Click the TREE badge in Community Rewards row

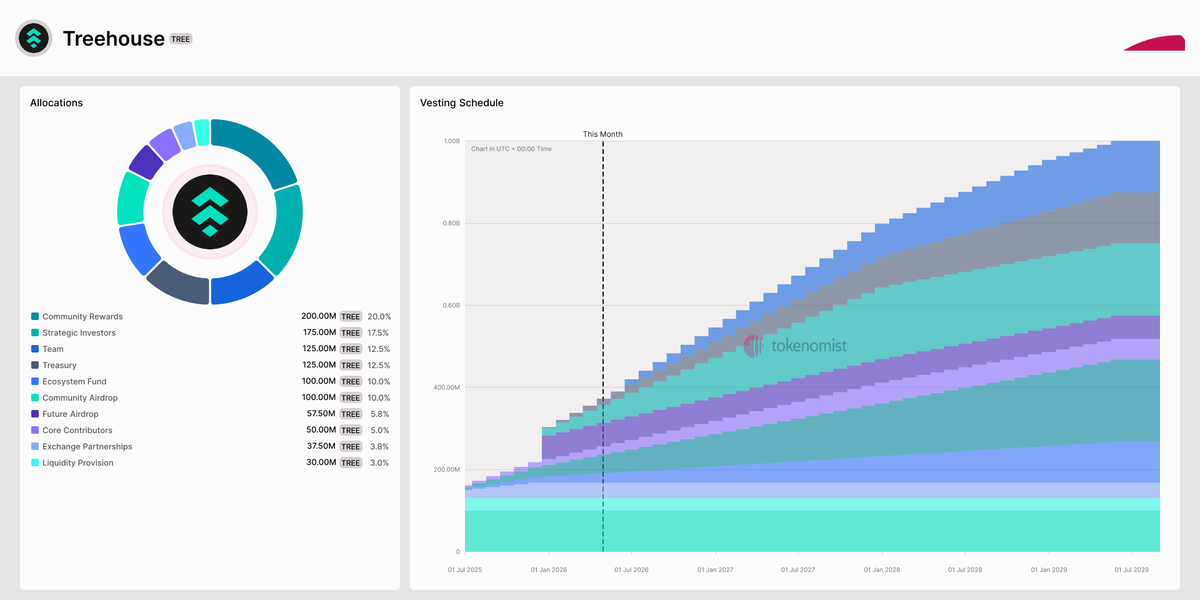pos(350,317)
